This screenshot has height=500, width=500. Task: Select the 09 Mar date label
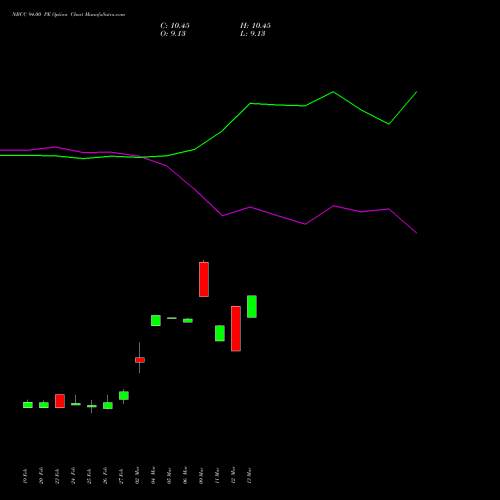pyautogui.click(x=201, y=476)
